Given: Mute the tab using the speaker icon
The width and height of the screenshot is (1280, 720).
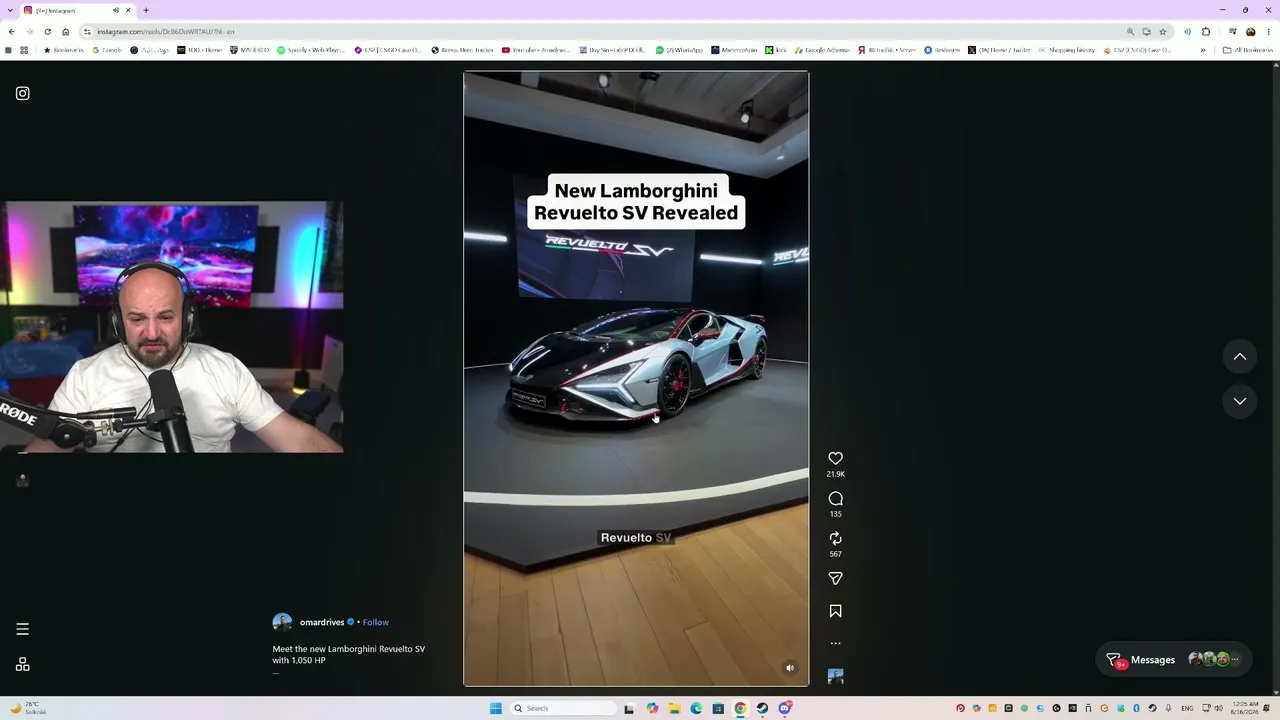Looking at the screenshot, I should pyautogui.click(x=116, y=10).
